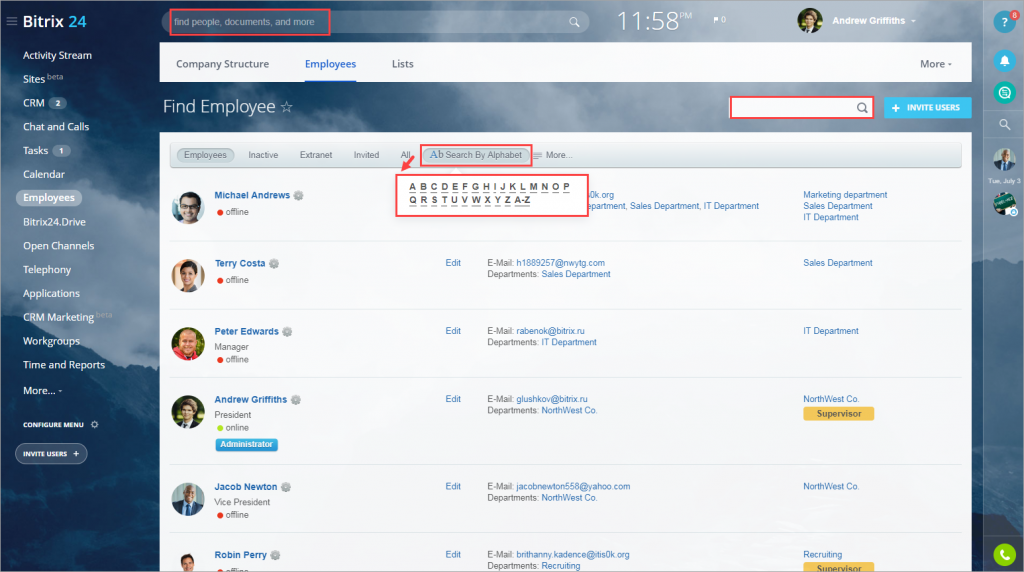This screenshot has width=1024, height=572.
Task: Click the contact avatar in the right sidebar
Action: tap(1004, 159)
